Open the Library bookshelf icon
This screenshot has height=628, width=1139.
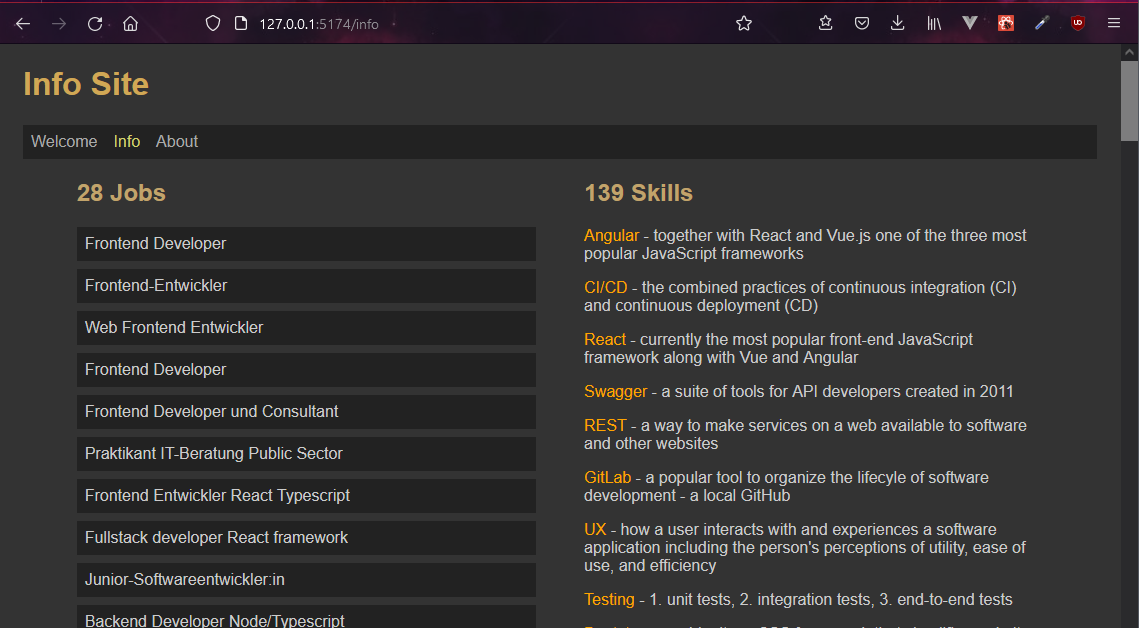[933, 24]
